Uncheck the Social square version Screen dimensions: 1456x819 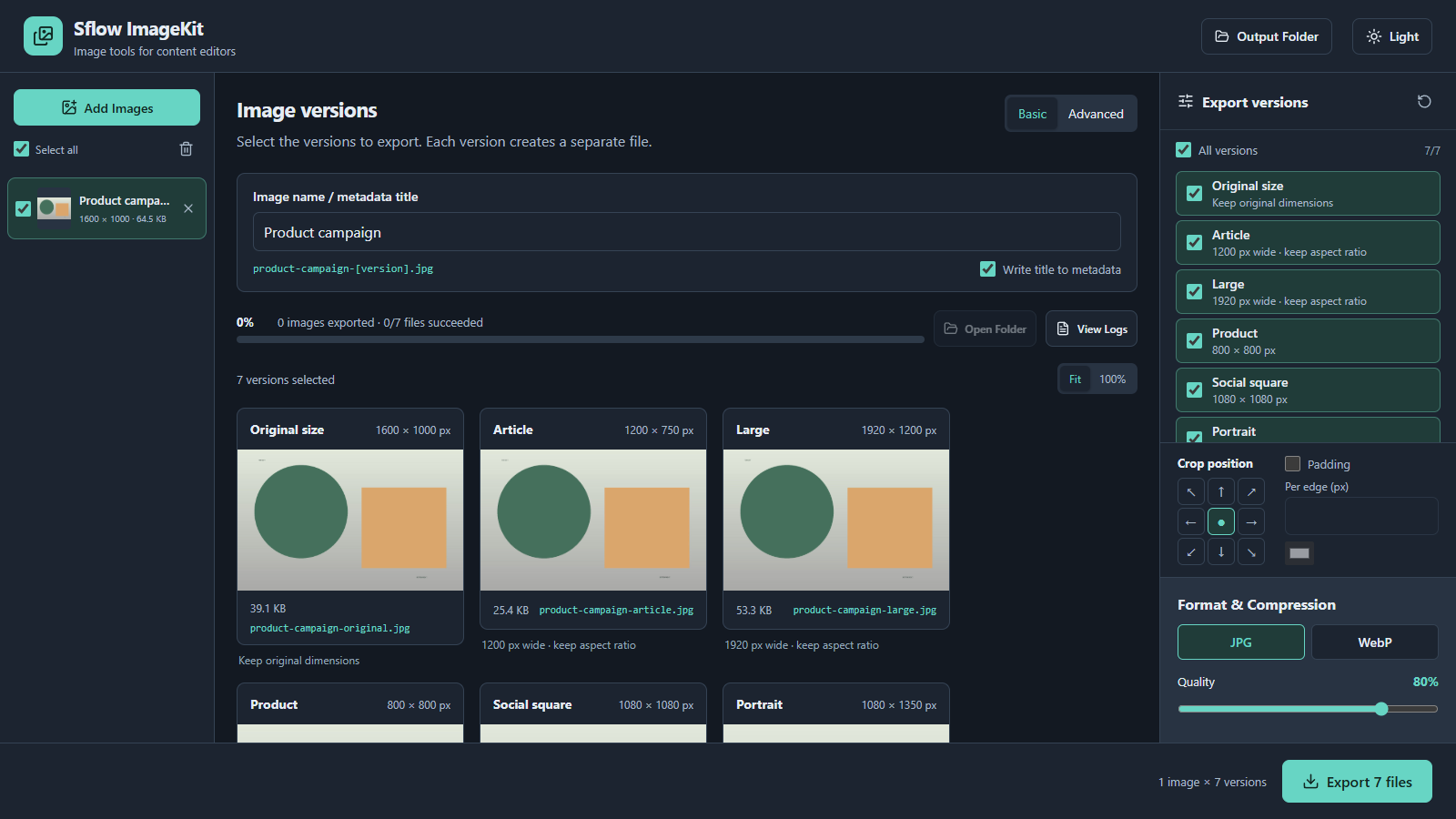pyautogui.click(x=1194, y=390)
